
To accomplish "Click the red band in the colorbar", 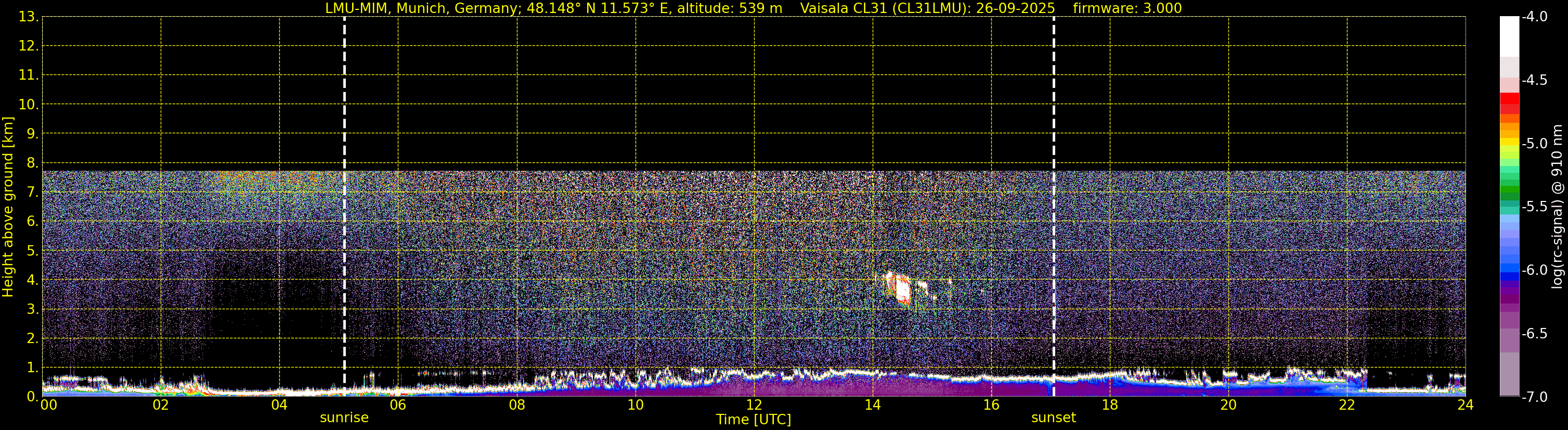I will point(1509,99).
